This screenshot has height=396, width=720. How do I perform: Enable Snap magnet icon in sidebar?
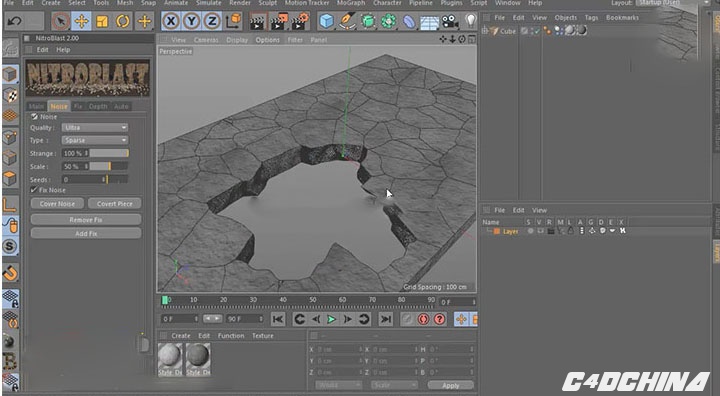point(10,273)
